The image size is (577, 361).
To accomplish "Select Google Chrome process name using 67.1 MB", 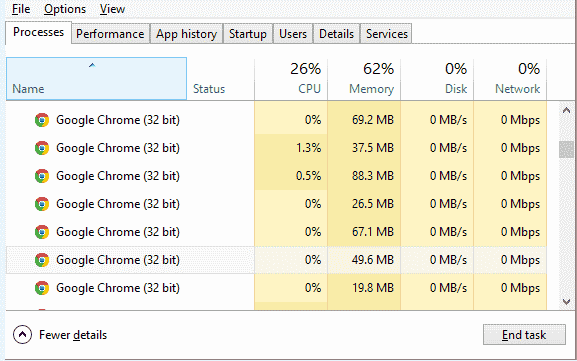I will [x=118, y=232].
